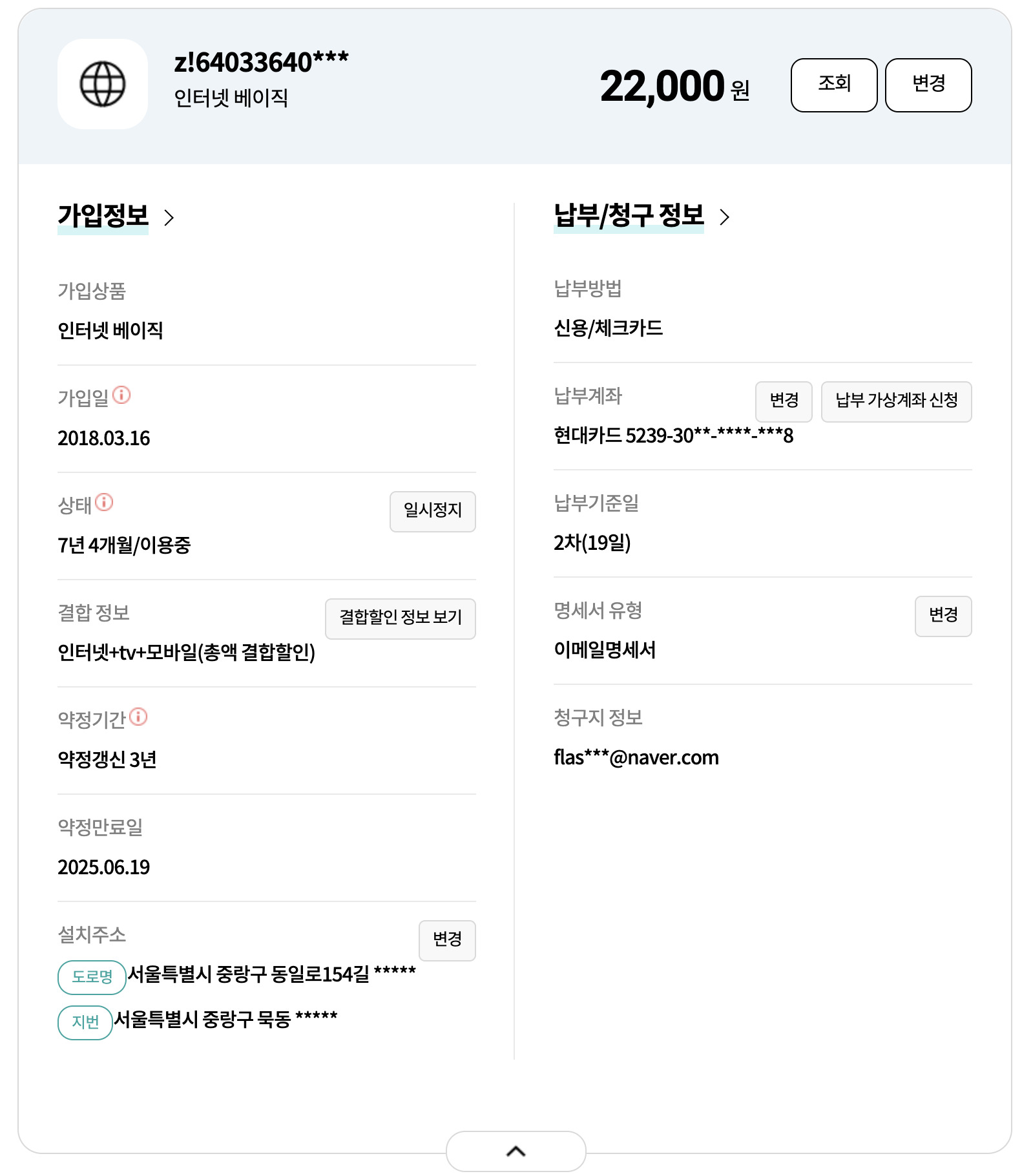Click 납부 가상계좌 신청 button
This screenshot has height=1176, width=1022.
[896, 401]
